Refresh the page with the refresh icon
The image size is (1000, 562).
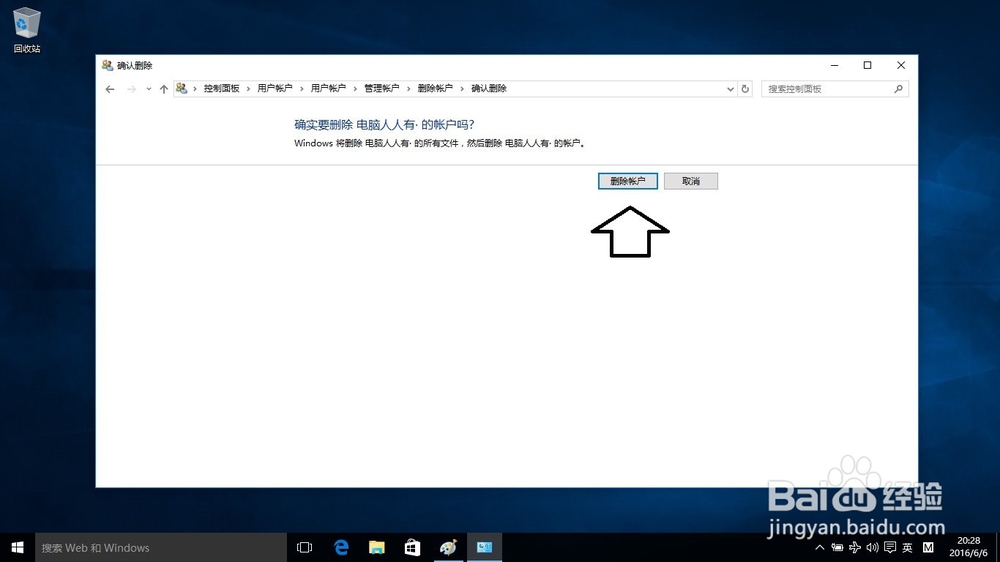click(x=745, y=89)
